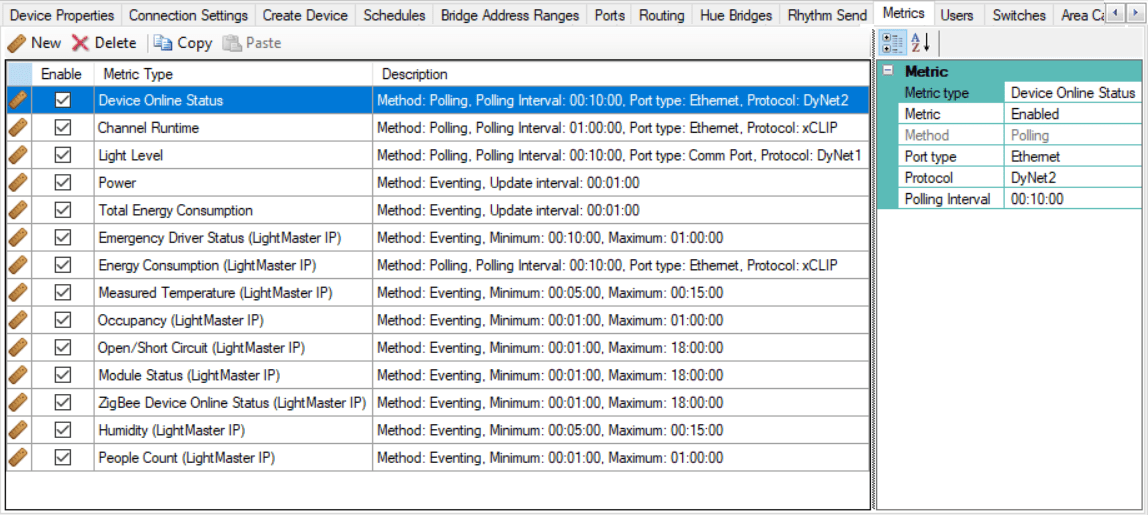The image size is (1148, 515).
Task: Go to Bridge Address Ranges tab
Action: 510,15
